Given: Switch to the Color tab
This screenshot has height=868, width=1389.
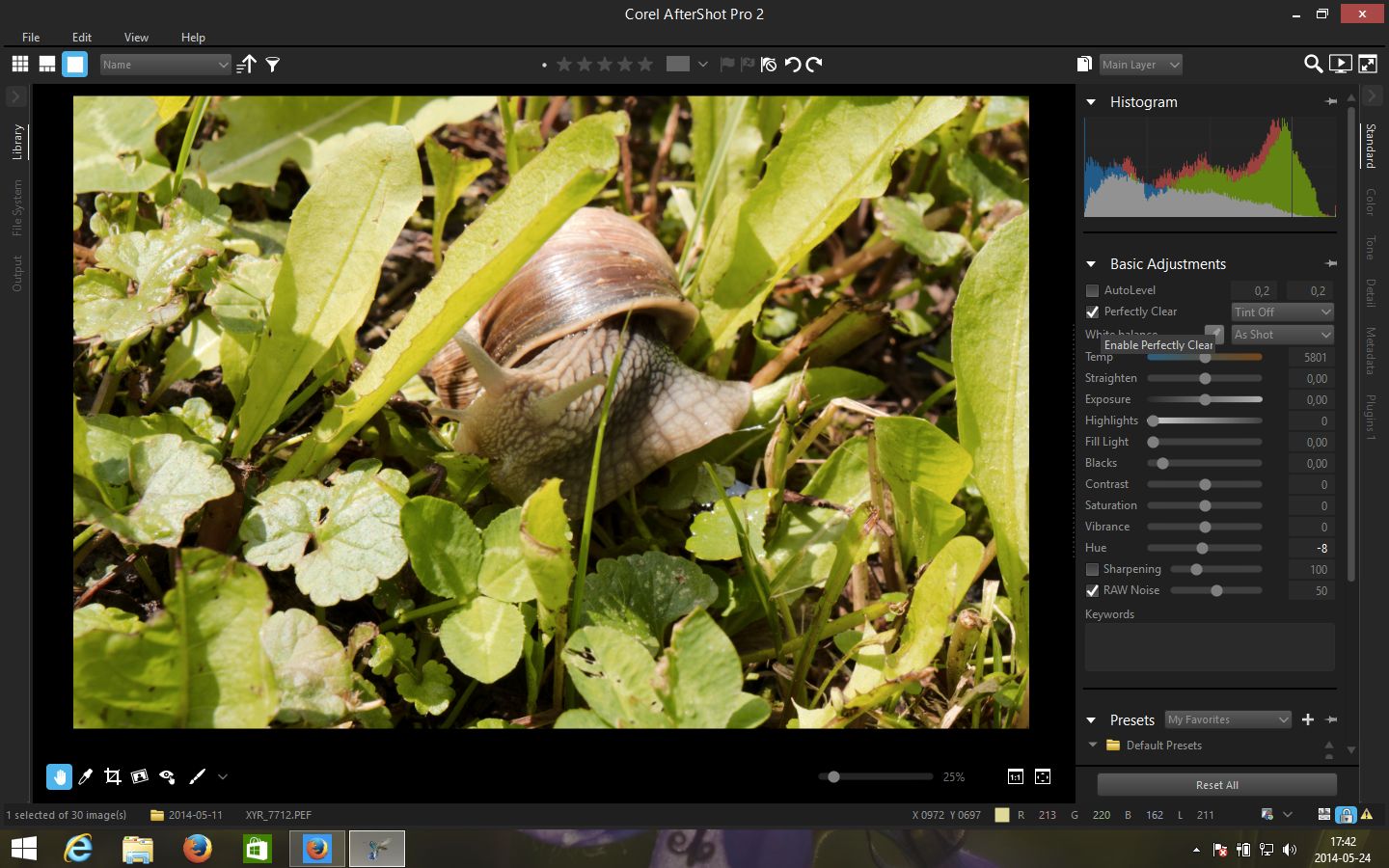Looking at the screenshot, I should [x=1370, y=202].
